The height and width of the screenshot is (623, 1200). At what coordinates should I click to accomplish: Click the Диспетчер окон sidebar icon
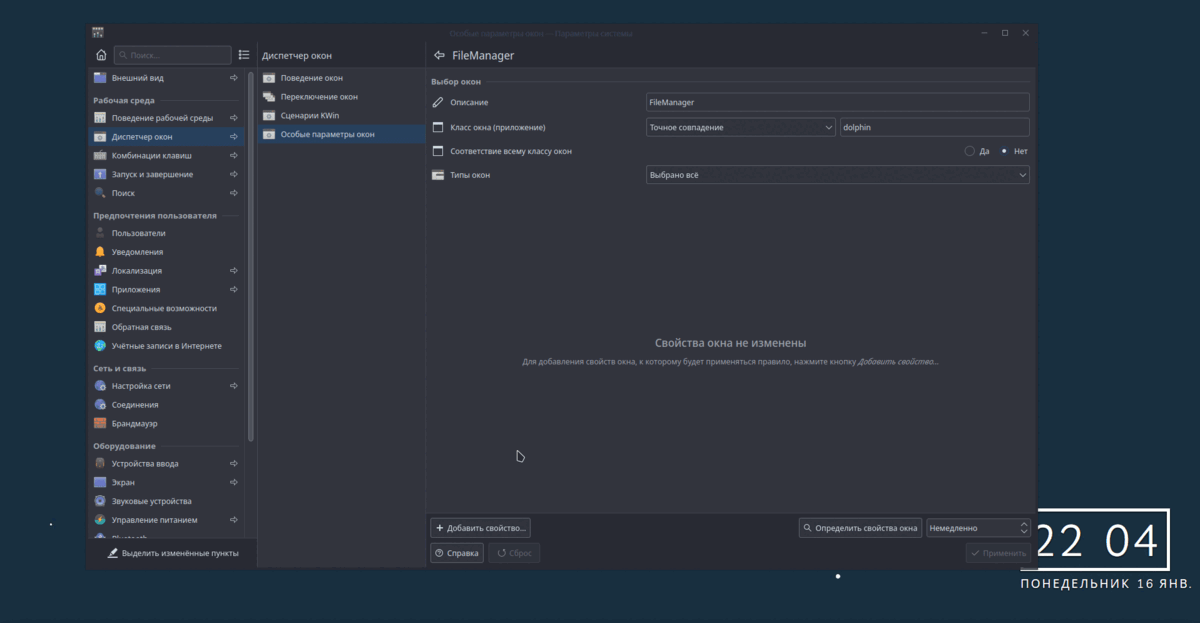pos(100,137)
